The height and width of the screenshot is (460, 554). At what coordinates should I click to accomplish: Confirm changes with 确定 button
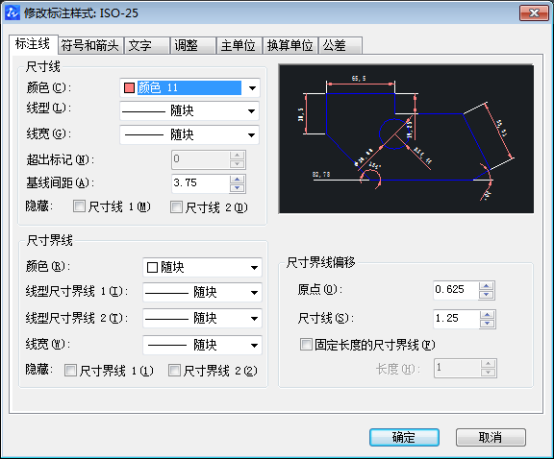click(404, 437)
